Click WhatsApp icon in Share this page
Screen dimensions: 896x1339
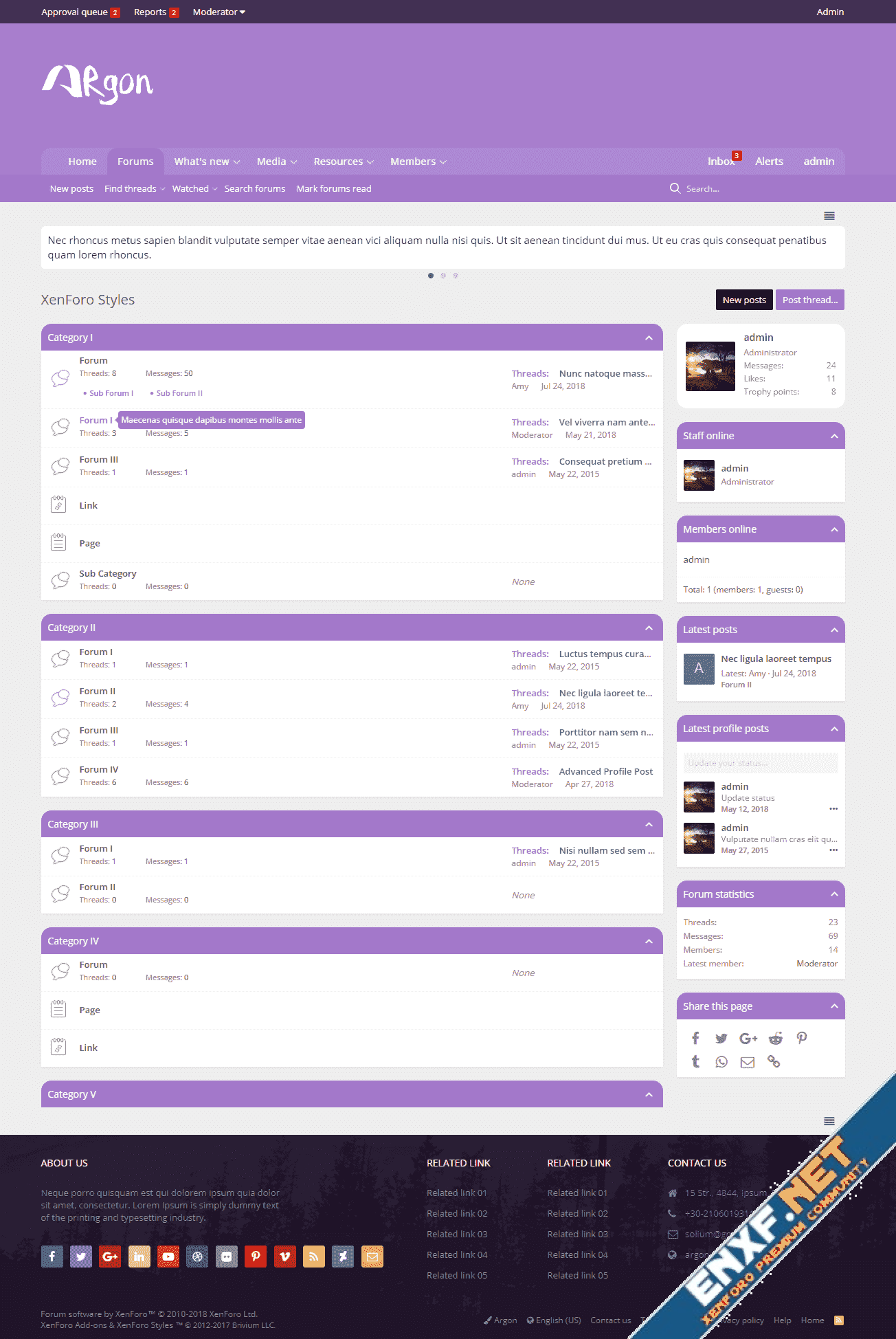click(x=721, y=1062)
